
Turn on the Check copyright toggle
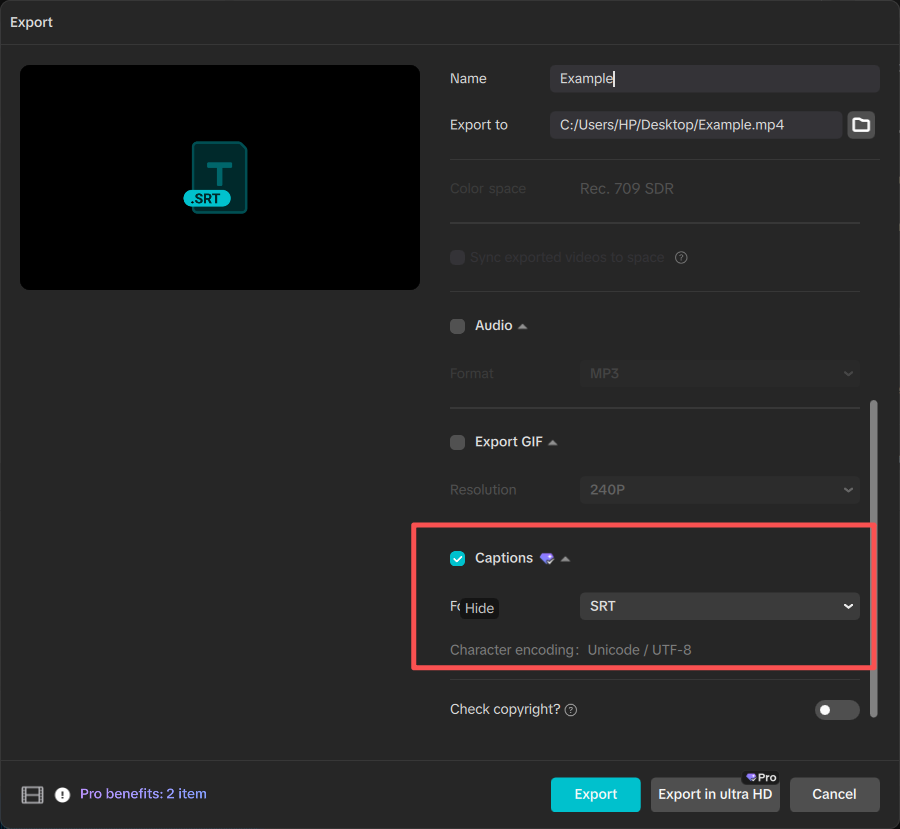[837, 710]
